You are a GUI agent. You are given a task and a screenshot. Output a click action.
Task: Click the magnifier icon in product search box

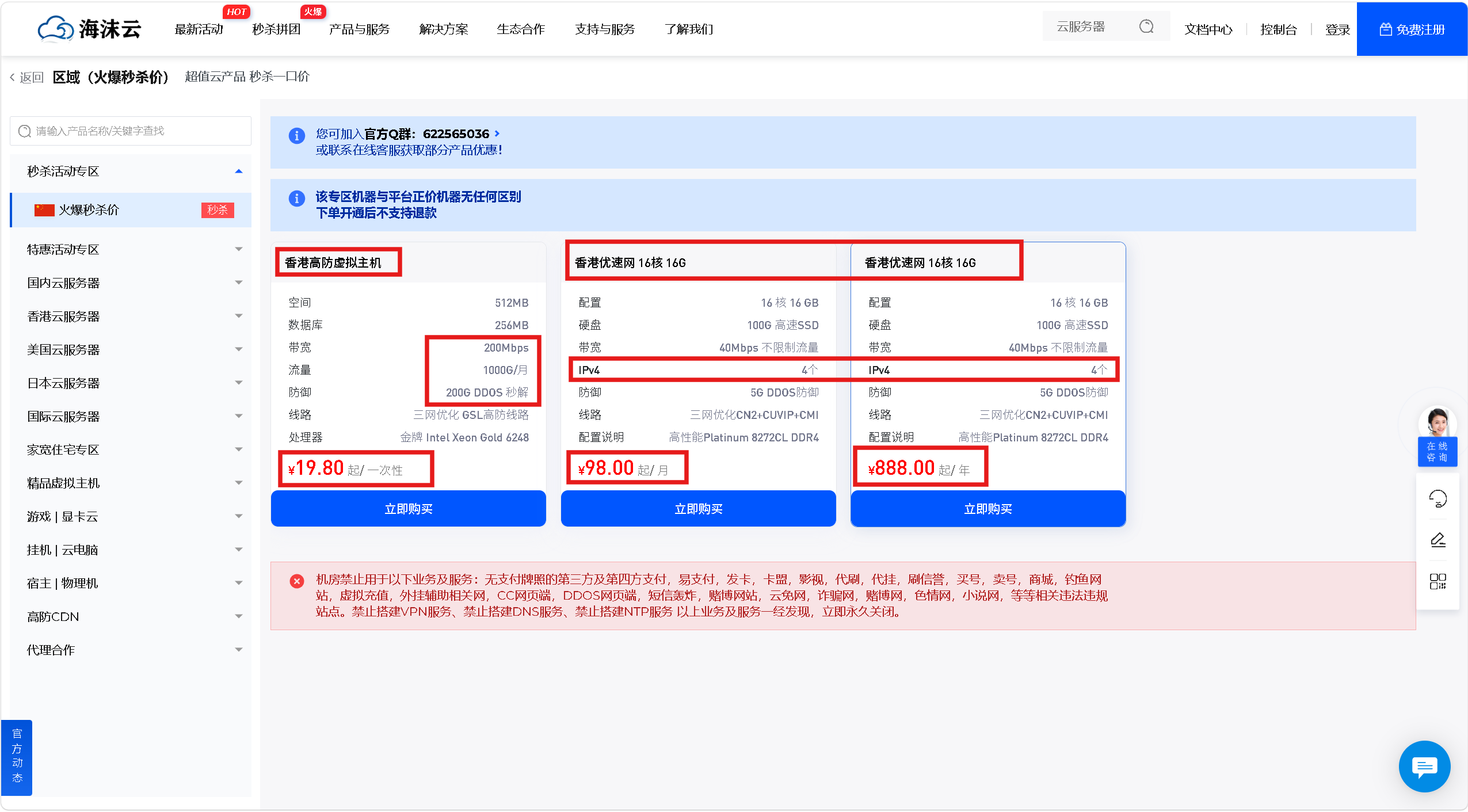pyautogui.click(x=25, y=131)
